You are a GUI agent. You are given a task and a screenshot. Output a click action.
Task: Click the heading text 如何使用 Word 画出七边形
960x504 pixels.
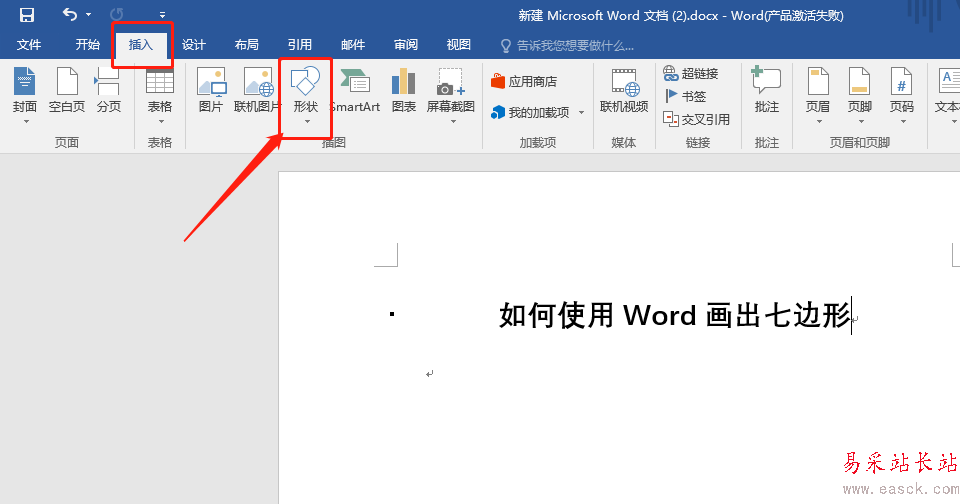[x=675, y=315]
